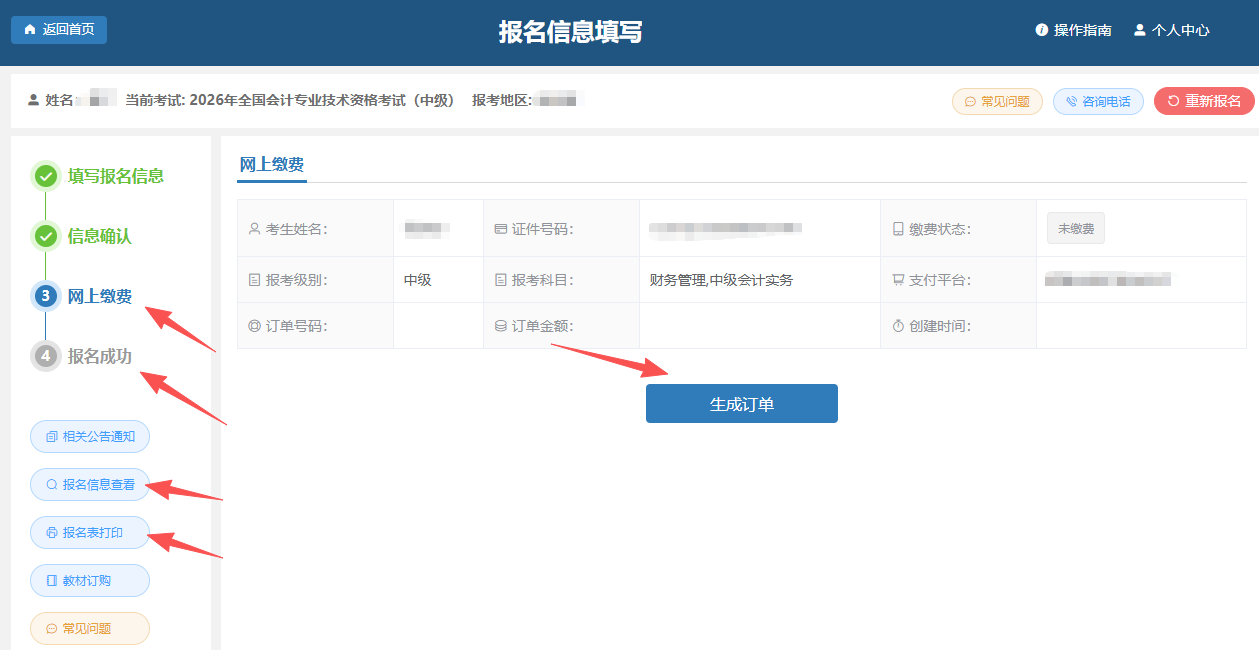The width and height of the screenshot is (1259, 650).
Task: Click the cart icon beside 支付平台
Action: 898,280
